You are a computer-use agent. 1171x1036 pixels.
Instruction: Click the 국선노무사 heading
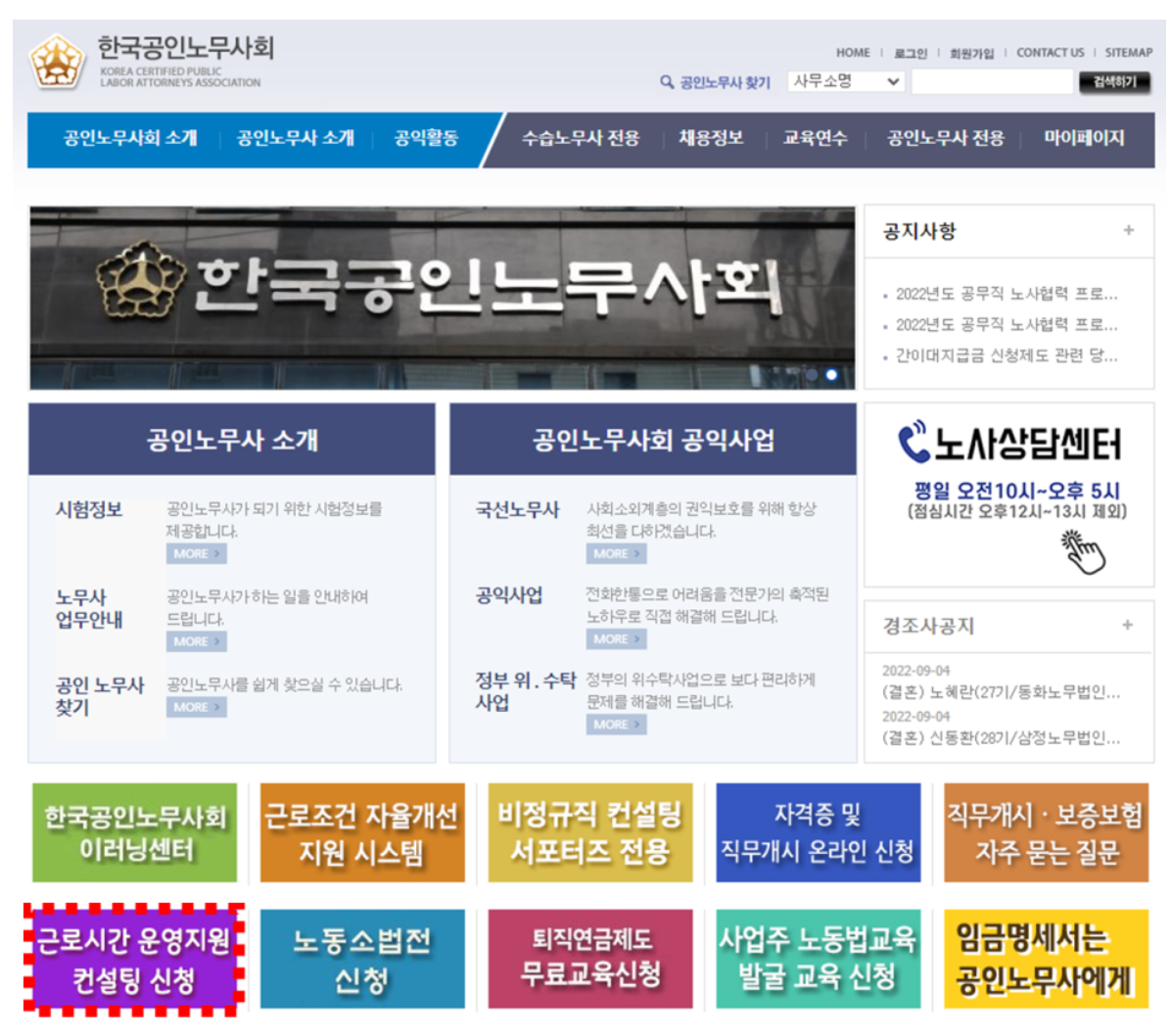(x=518, y=510)
